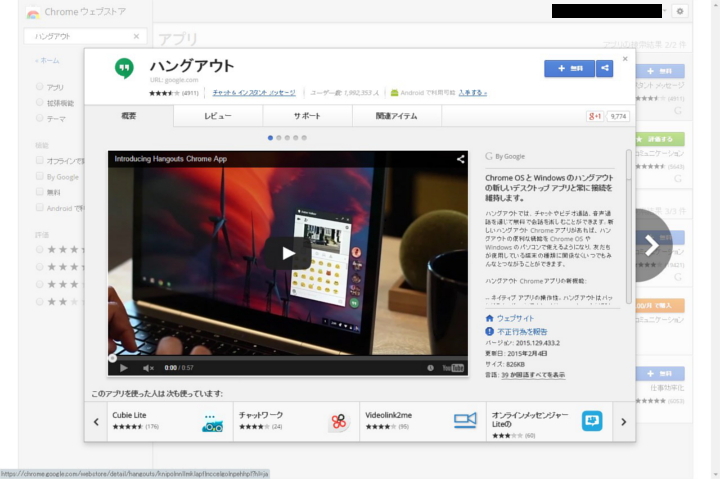Screen dimensions: 720x479
Task: Check the 無料 checkbox in the sidebar
Action: (39, 192)
